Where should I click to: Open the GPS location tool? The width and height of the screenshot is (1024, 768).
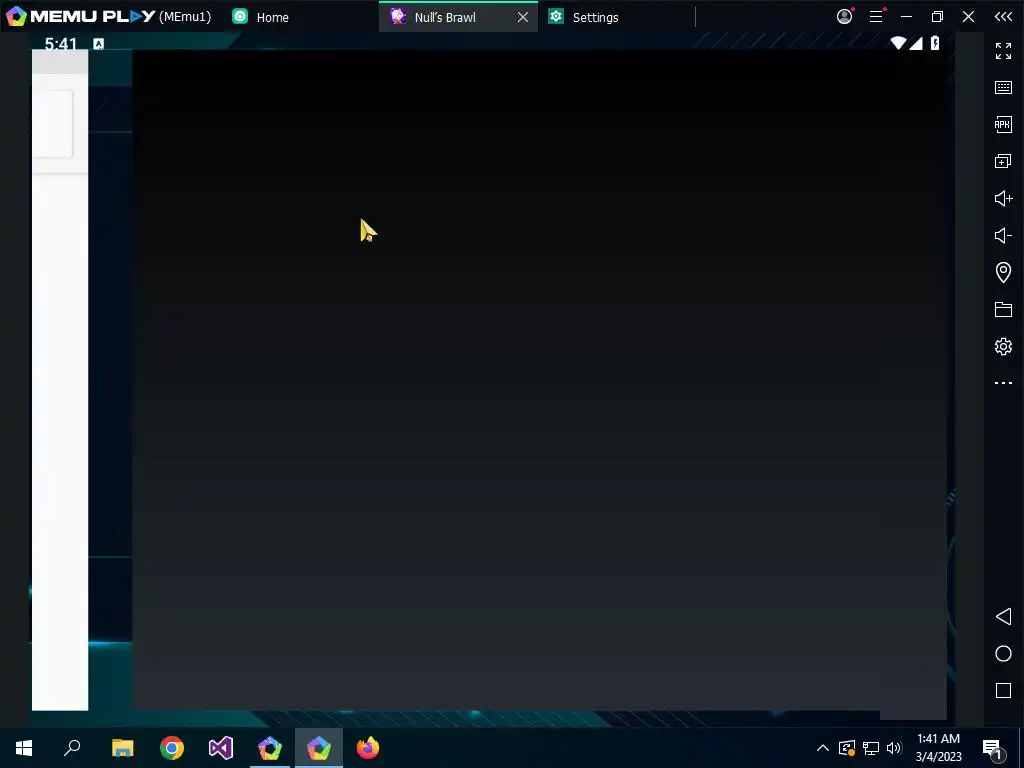pyautogui.click(x=1003, y=272)
